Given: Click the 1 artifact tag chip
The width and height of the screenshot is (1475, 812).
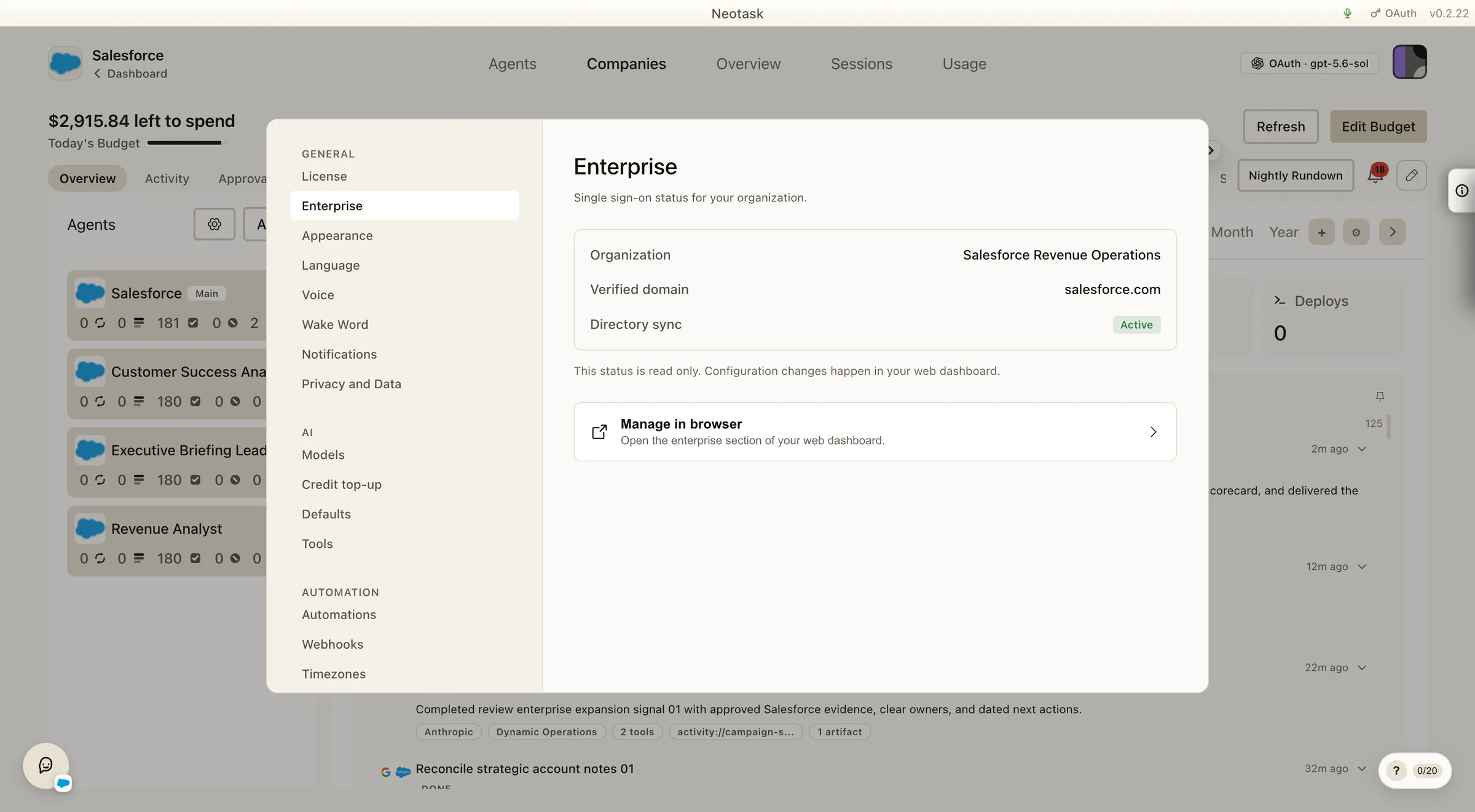Looking at the screenshot, I should coord(840,732).
